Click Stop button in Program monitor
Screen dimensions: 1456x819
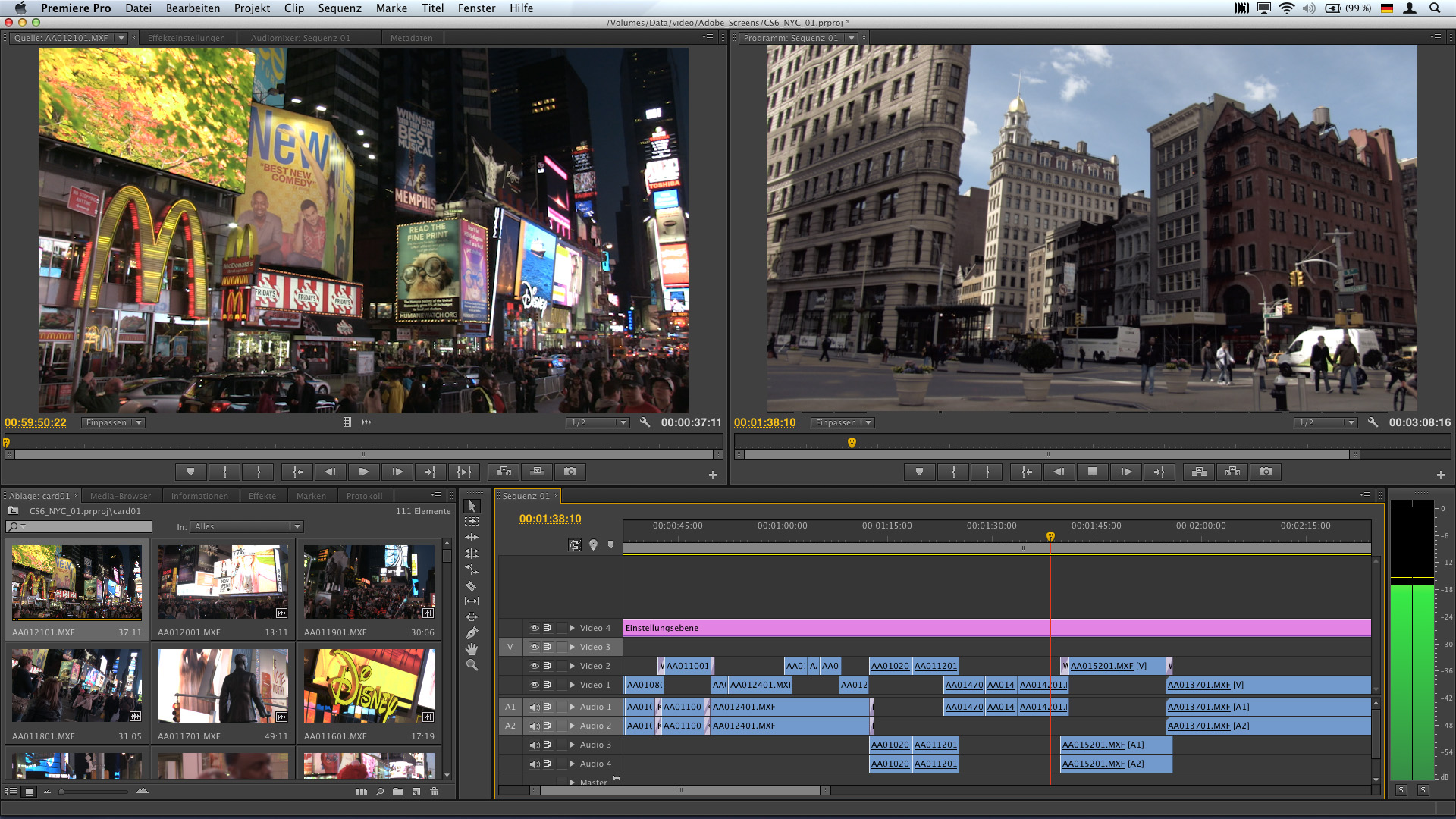tap(1092, 472)
